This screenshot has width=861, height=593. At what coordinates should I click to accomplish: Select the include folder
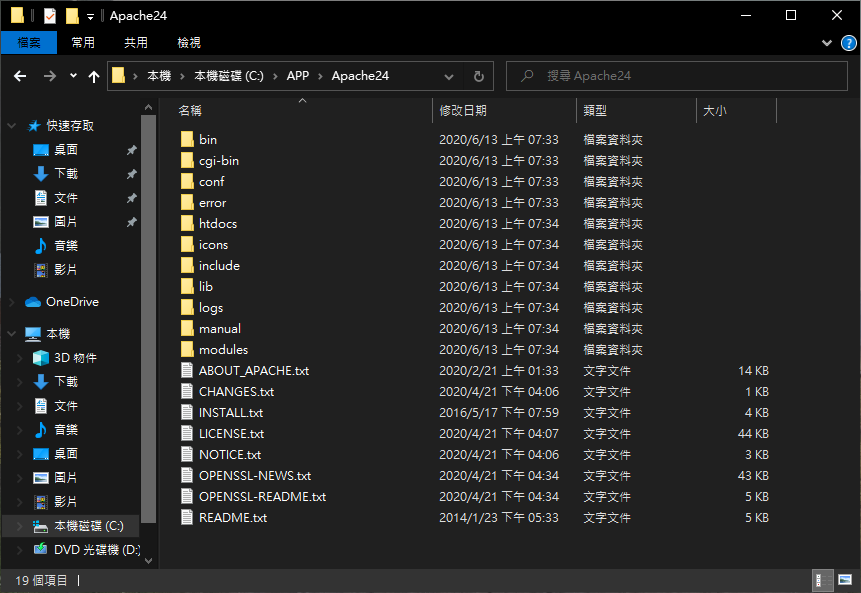click(219, 265)
